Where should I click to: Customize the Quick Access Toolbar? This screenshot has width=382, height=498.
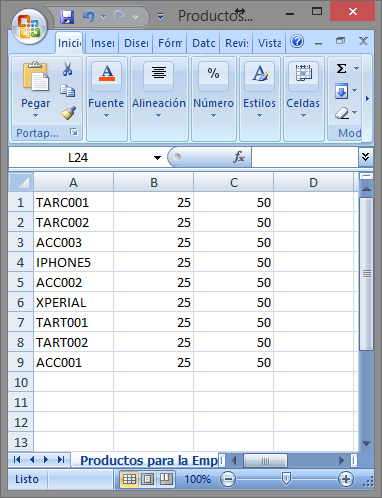160,16
